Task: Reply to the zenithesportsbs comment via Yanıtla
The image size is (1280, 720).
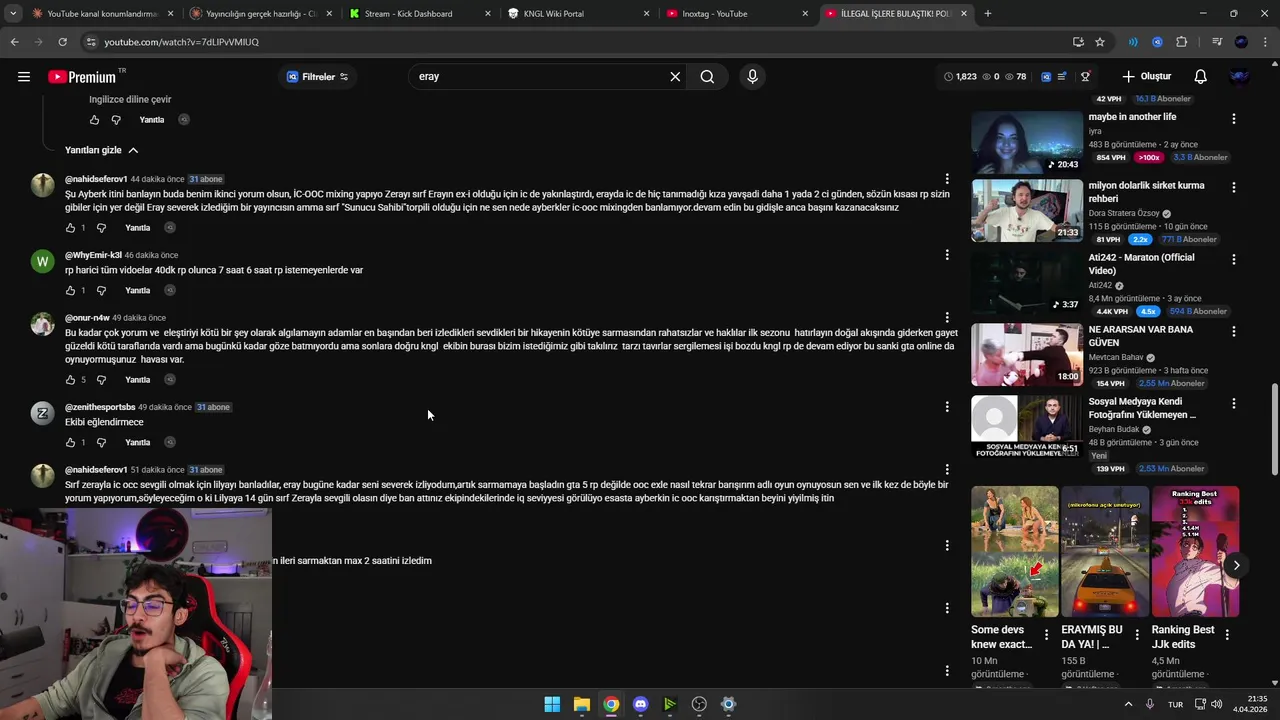Action: (138, 443)
